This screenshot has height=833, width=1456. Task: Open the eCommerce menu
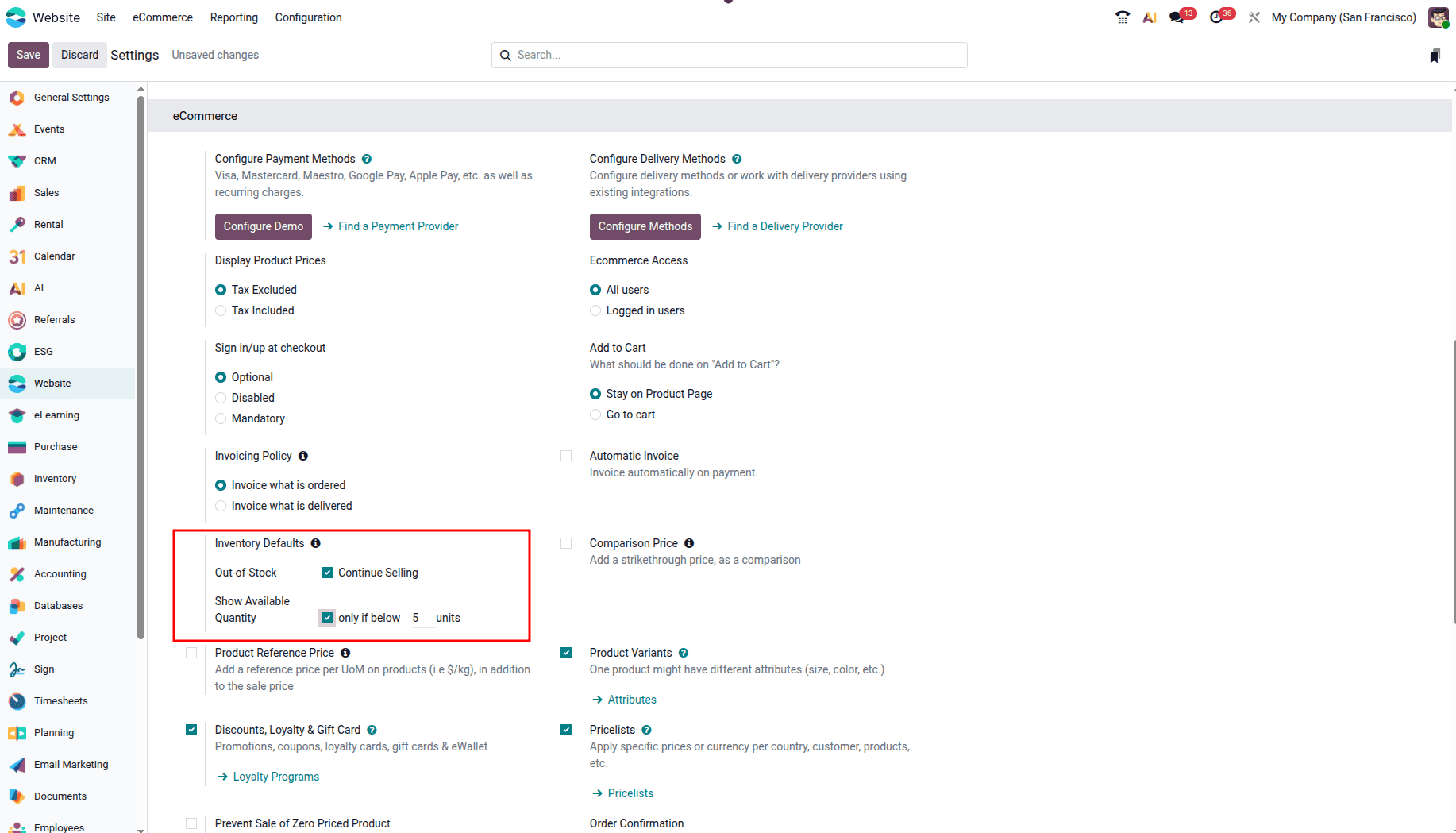click(163, 17)
